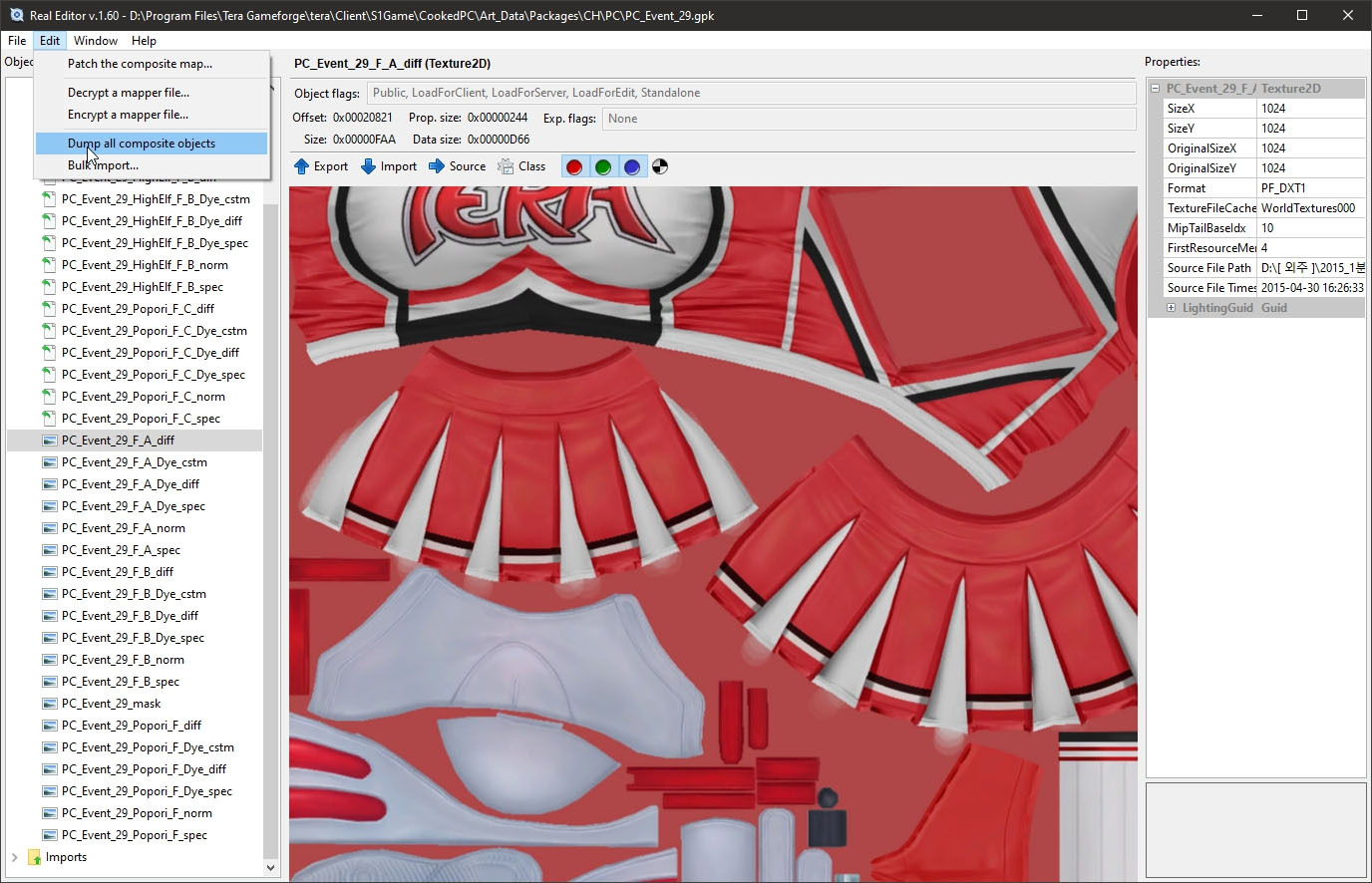Viewport: 1372px width, 883px height.
Task: Open Source via the right-arrow icon
Action: pyautogui.click(x=437, y=166)
